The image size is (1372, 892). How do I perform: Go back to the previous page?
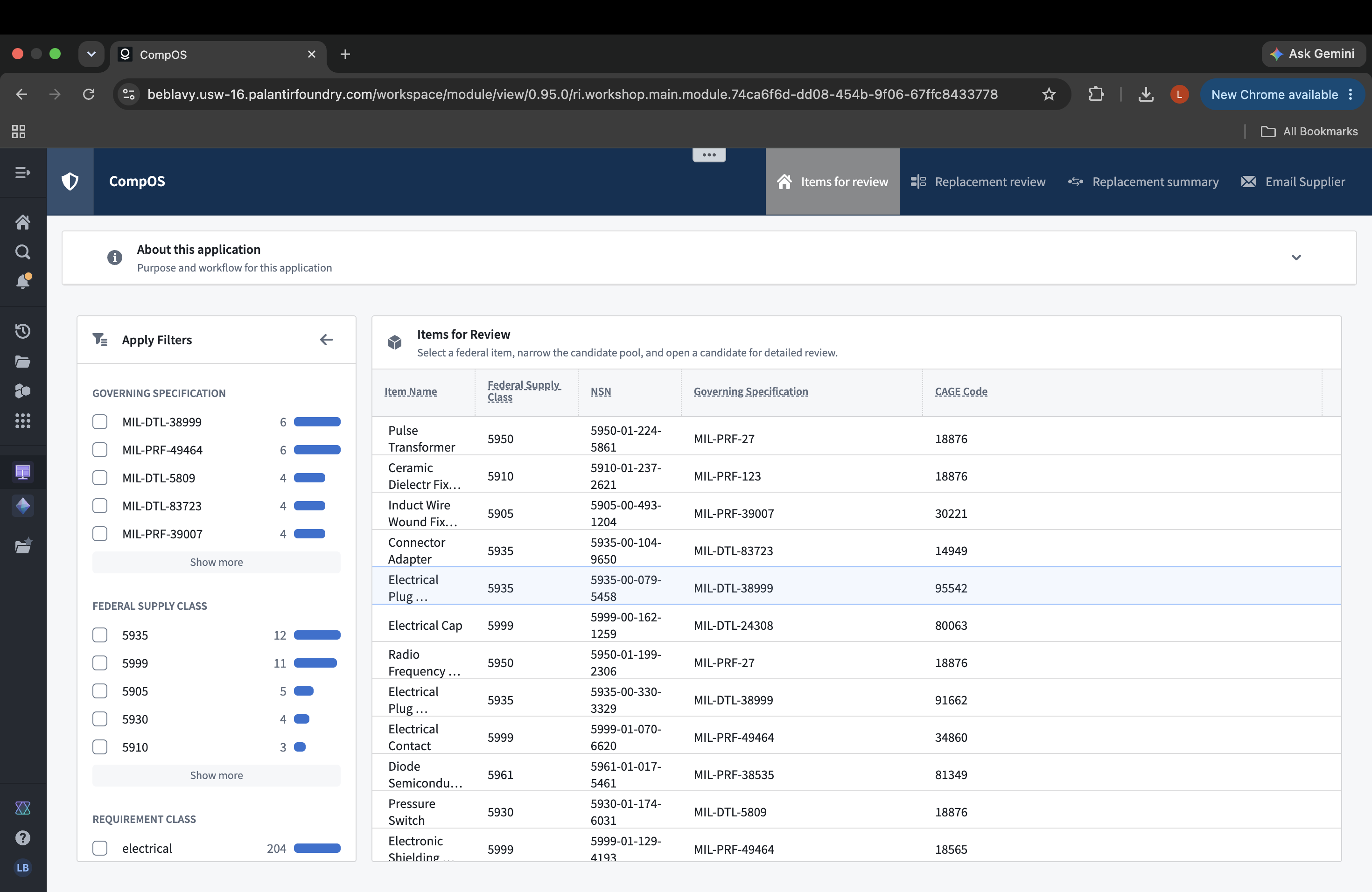(21, 94)
